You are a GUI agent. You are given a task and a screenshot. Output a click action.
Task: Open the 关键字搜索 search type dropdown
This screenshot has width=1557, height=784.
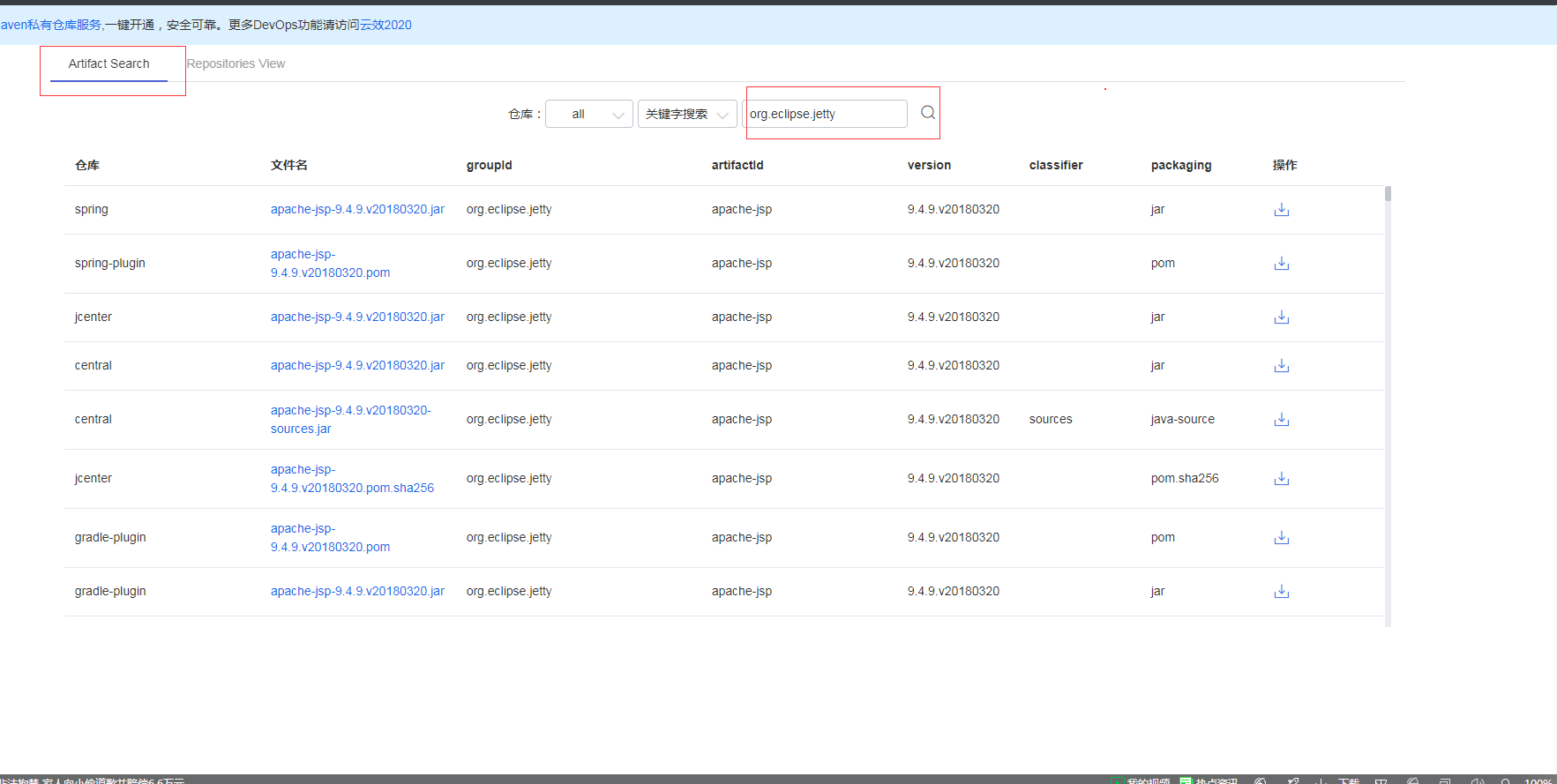pos(687,114)
